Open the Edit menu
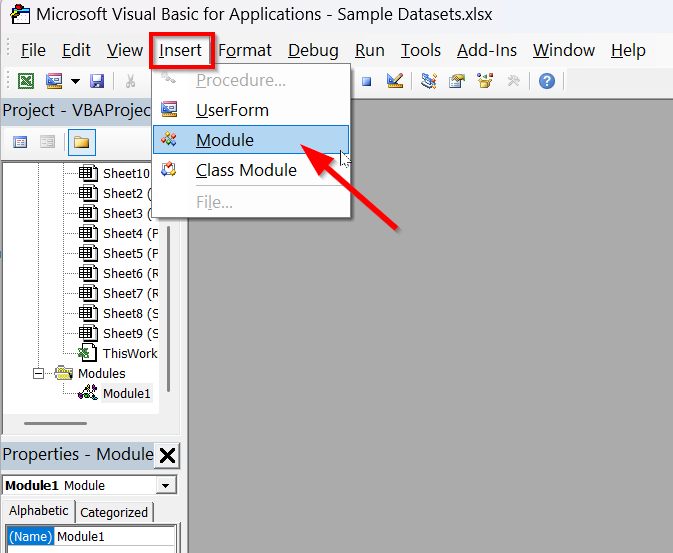Screen dimensions: 673x553 click(x=76, y=50)
